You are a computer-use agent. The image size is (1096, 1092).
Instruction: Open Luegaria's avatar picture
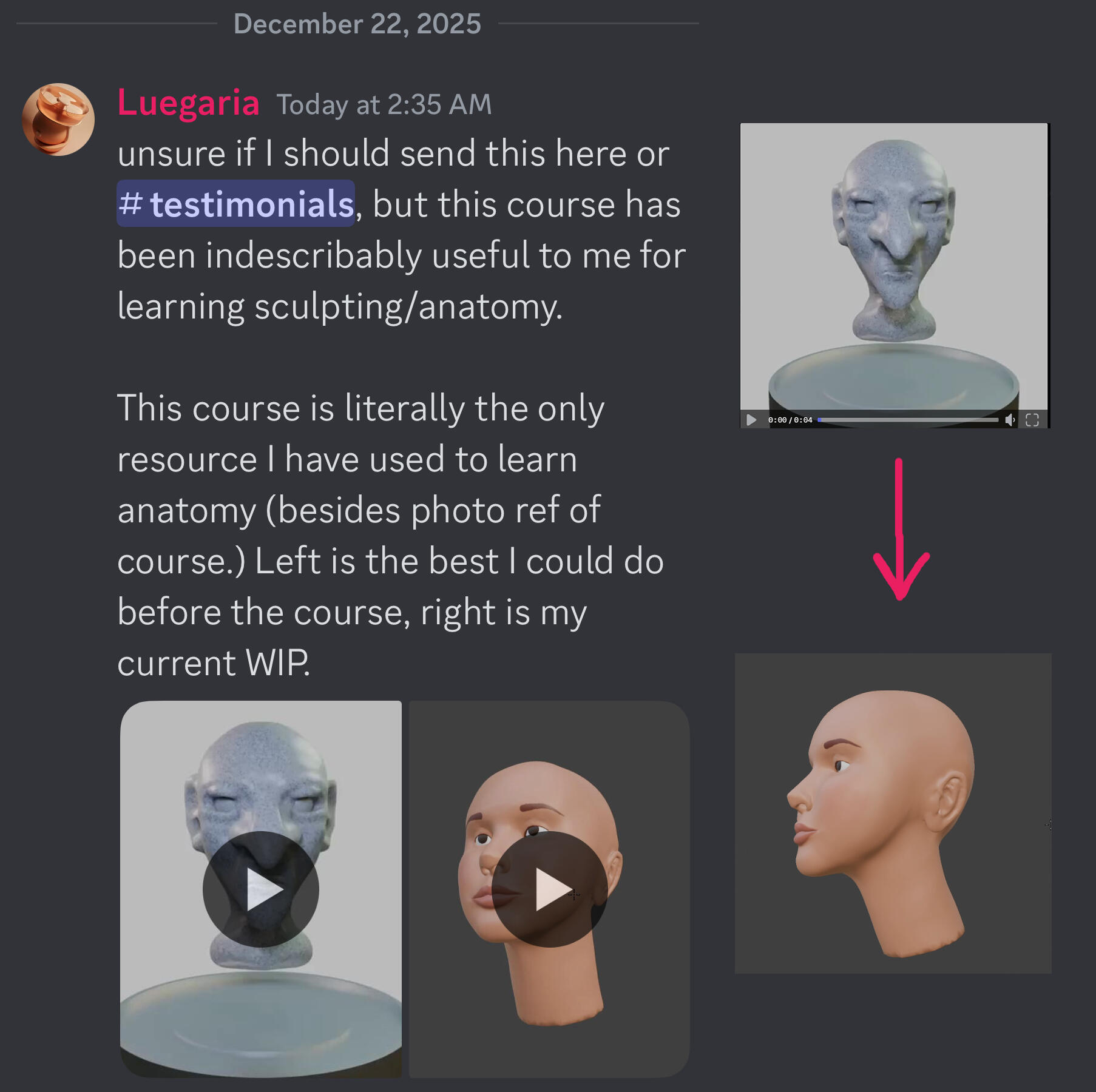tap(58, 120)
